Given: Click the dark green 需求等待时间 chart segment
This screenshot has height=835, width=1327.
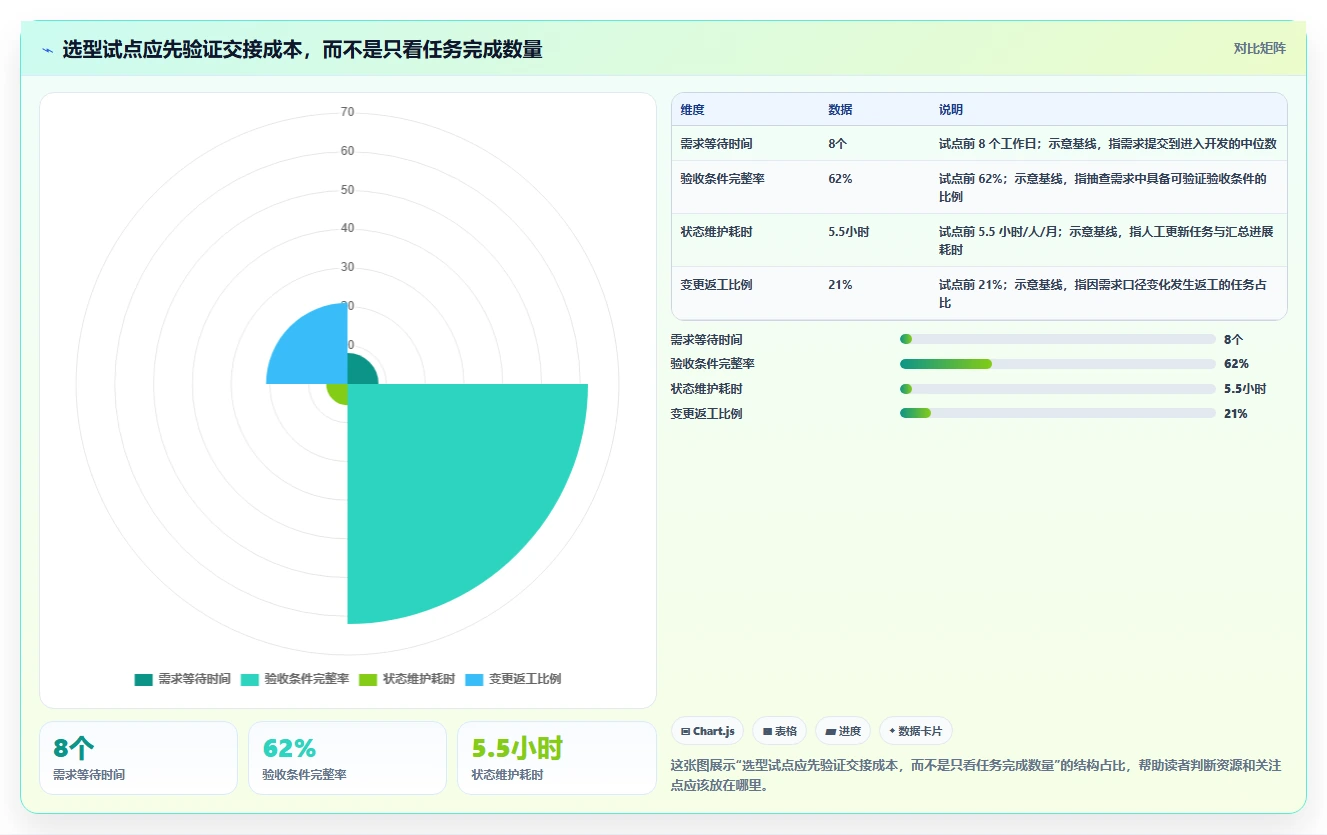Looking at the screenshot, I should 359,371.
